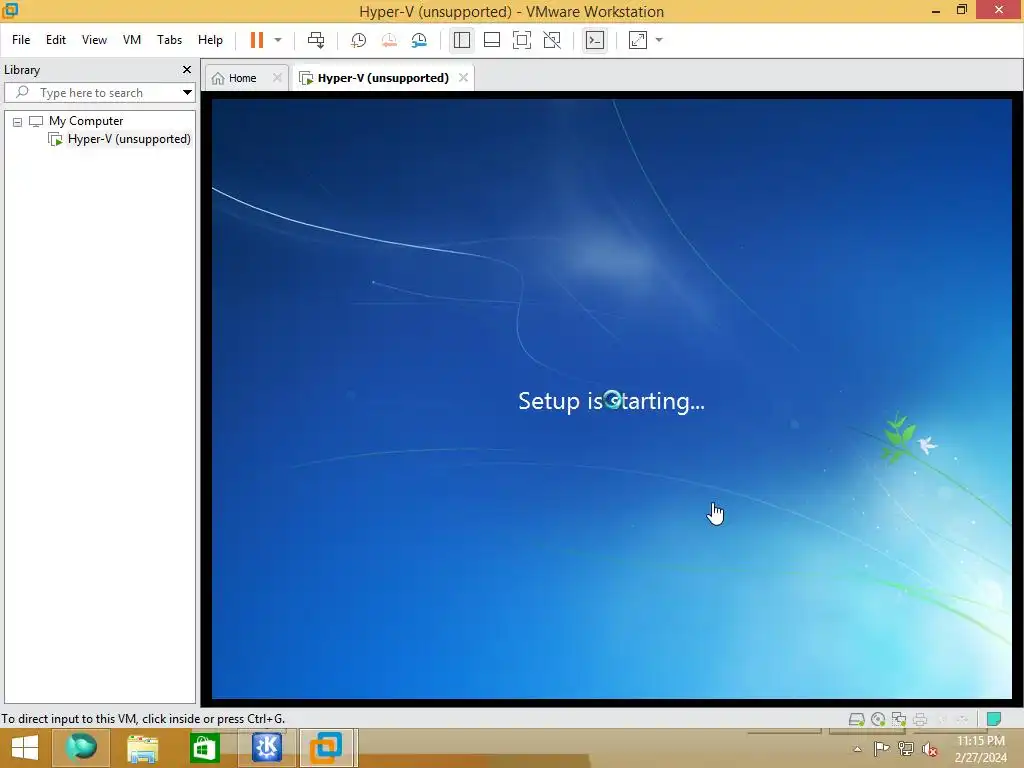Click the CD/DVD drive status icon

pyautogui.click(x=878, y=719)
